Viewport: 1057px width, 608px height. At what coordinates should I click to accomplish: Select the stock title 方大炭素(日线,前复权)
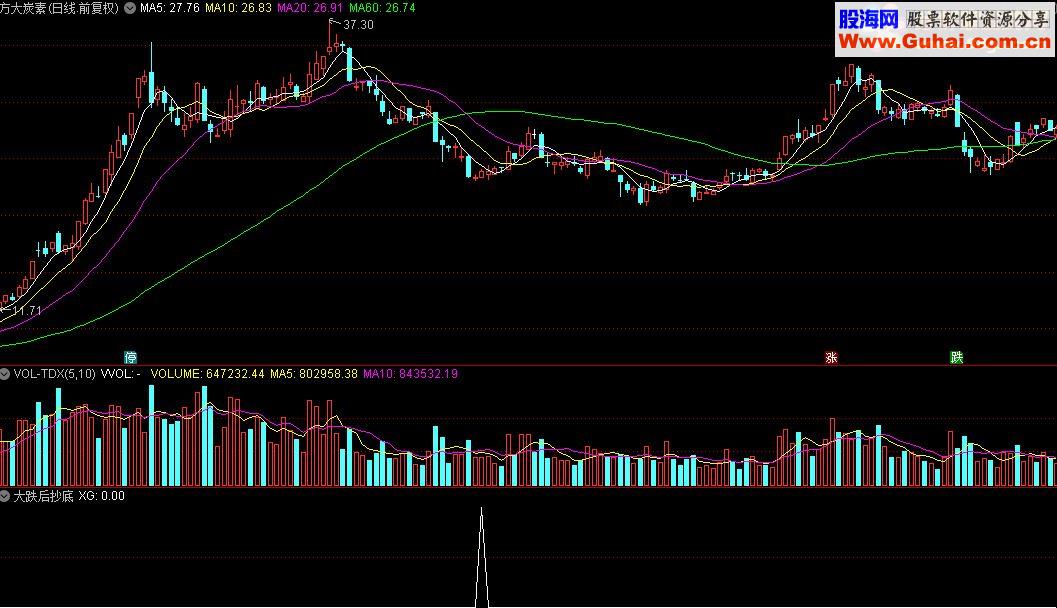(59, 8)
